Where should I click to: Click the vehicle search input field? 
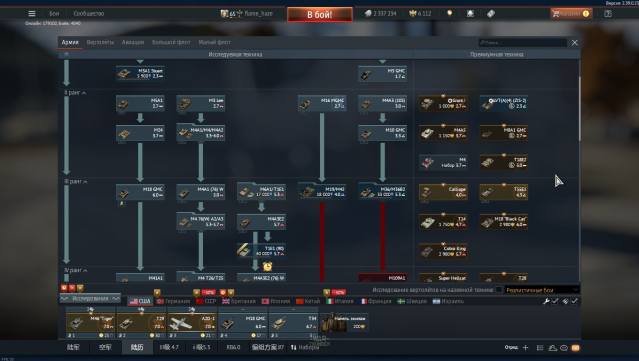click(522, 42)
